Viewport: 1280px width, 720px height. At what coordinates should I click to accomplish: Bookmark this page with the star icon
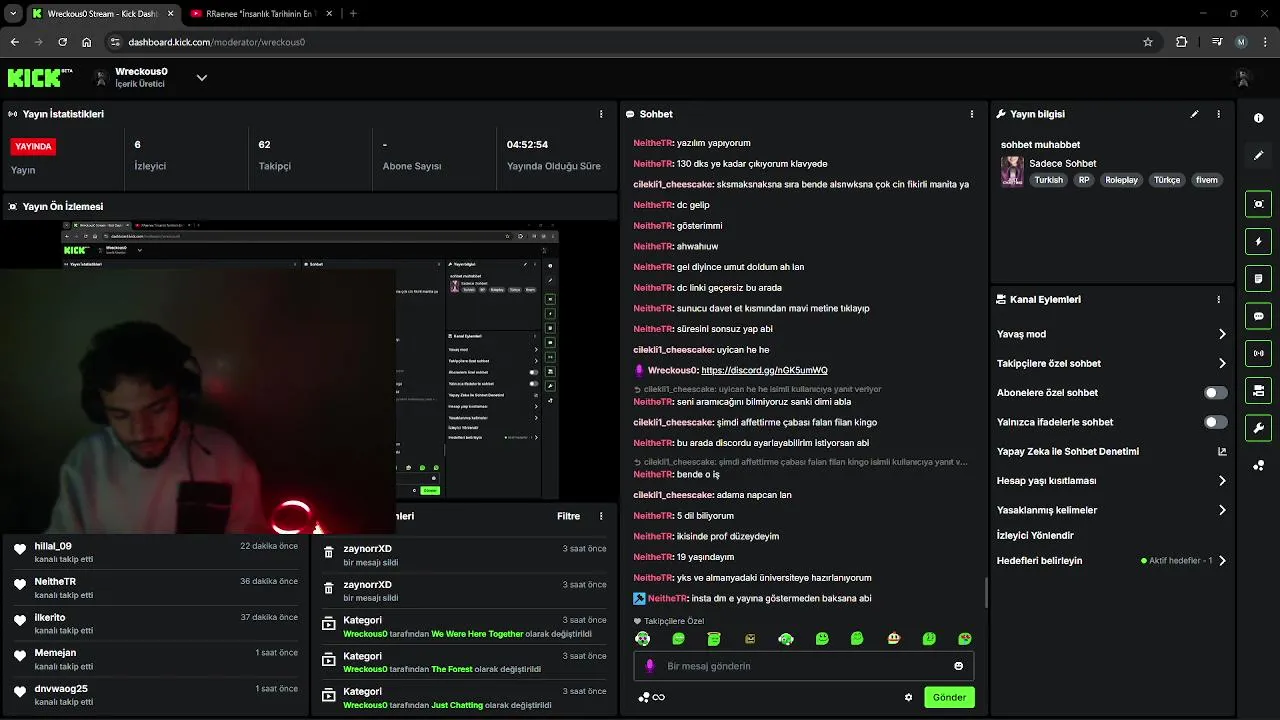1148,42
